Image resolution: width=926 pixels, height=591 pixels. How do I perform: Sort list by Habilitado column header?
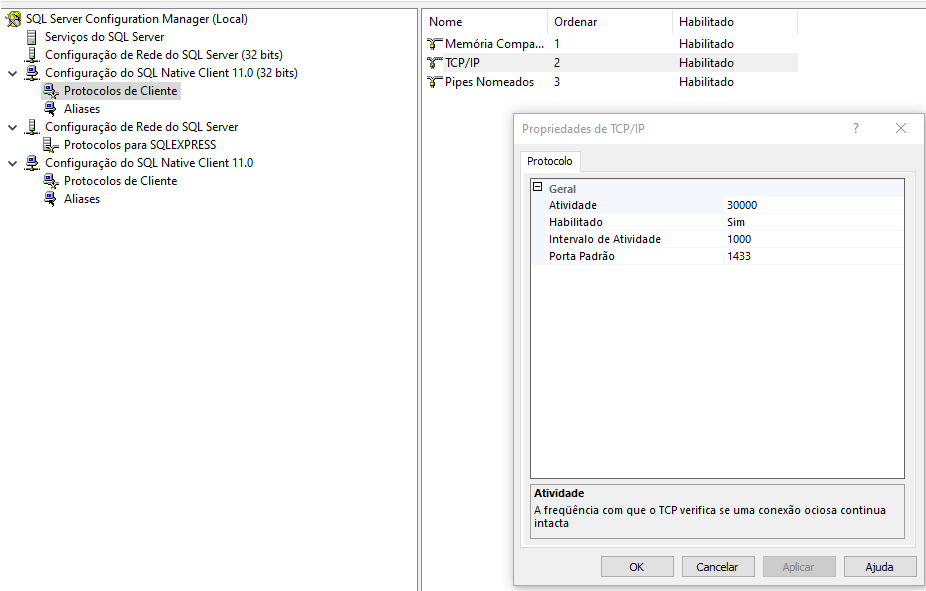[735, 22]
